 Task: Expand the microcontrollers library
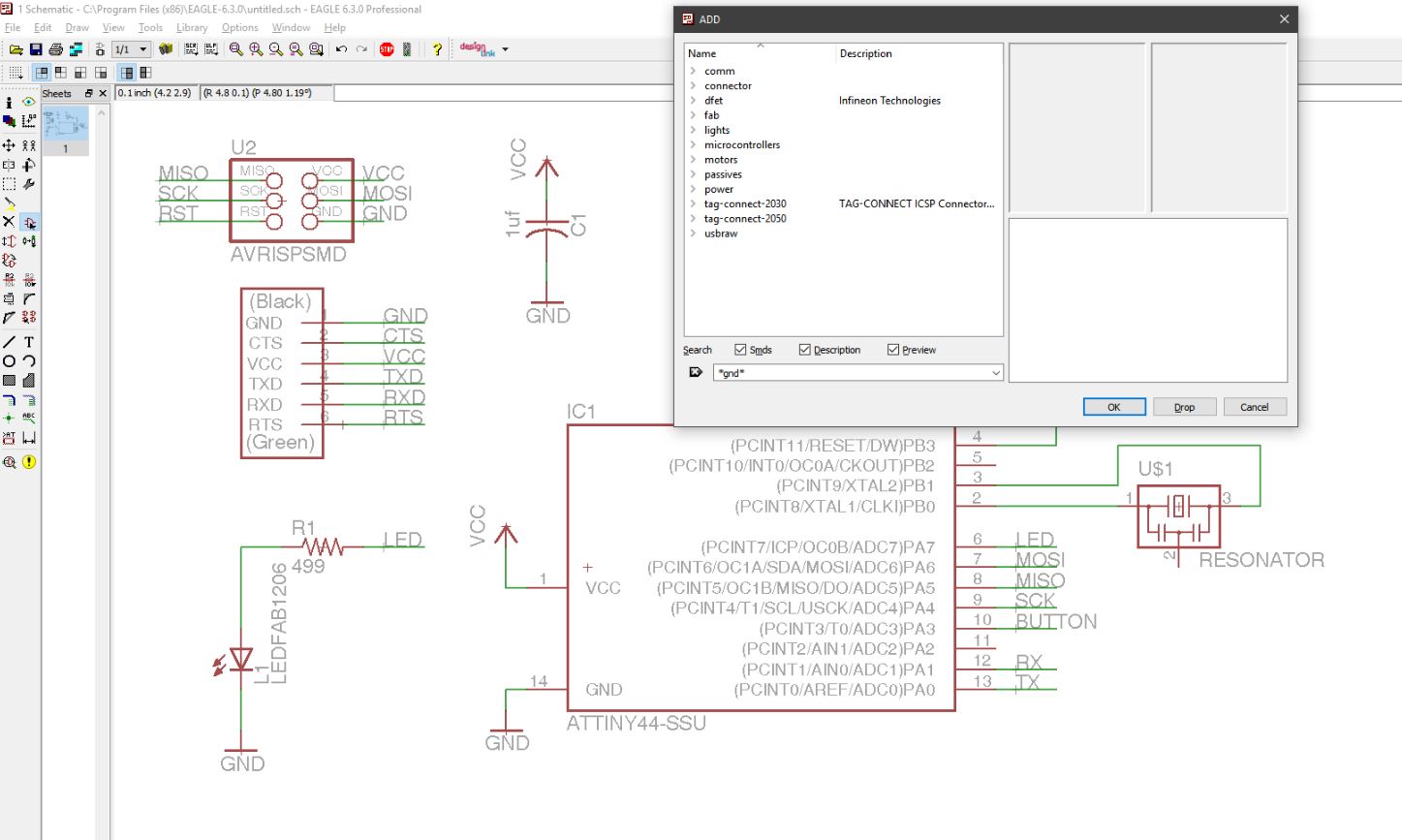(694, 144)
